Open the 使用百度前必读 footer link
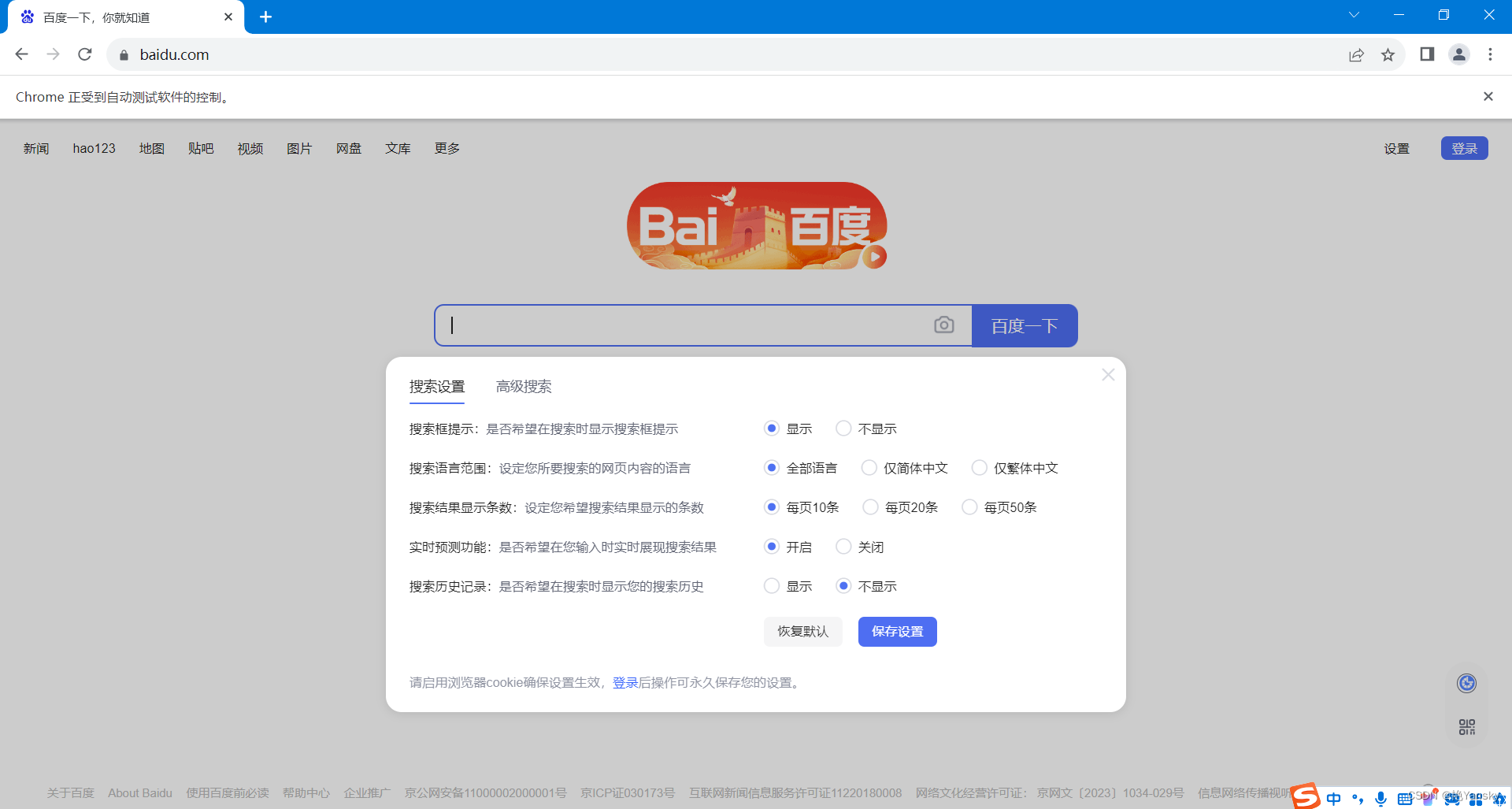Image resolution: width=1512 pixels, height=809 pixels. (228, 793)
